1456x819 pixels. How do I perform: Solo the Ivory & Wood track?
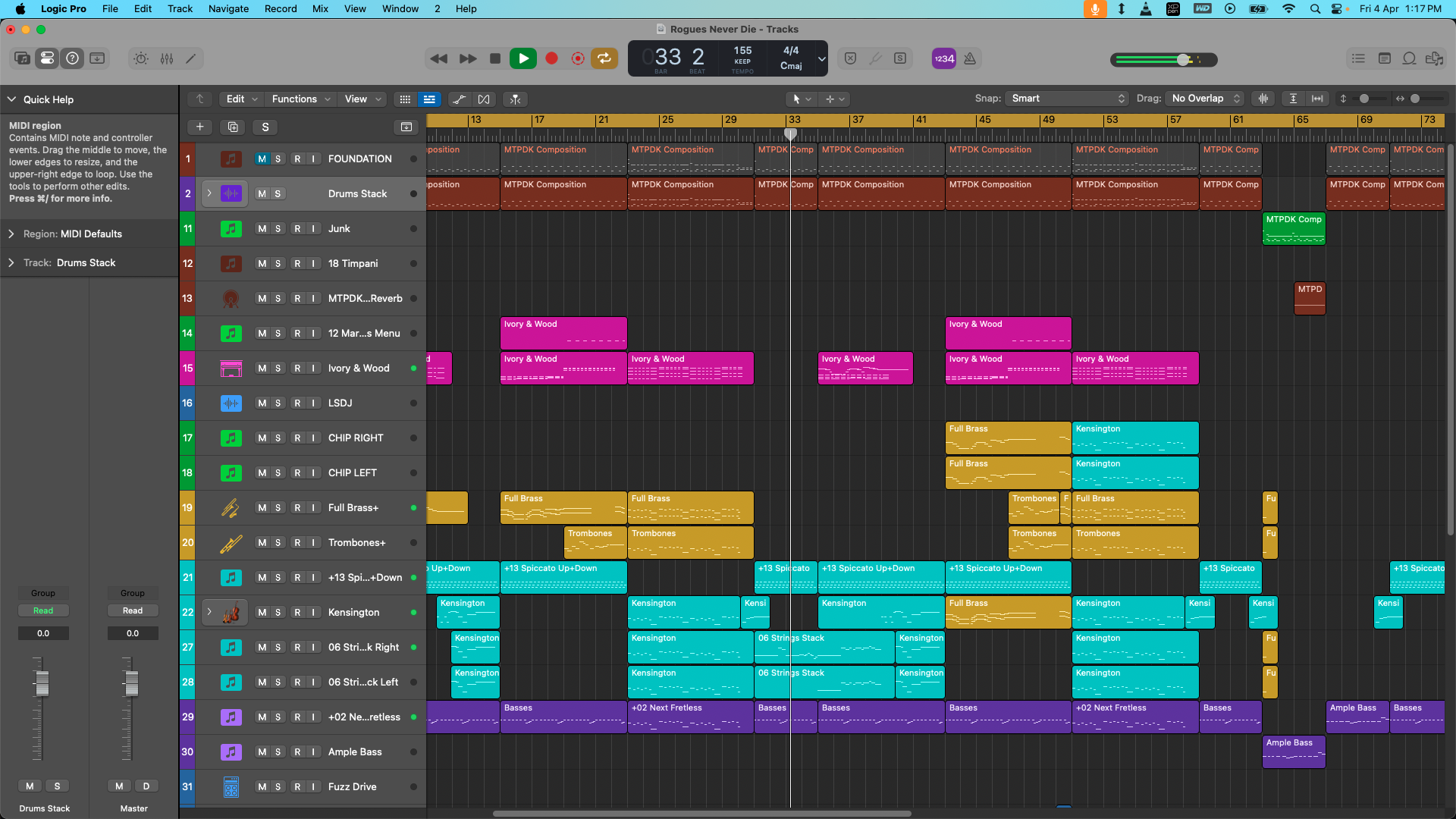pos(278,369)
